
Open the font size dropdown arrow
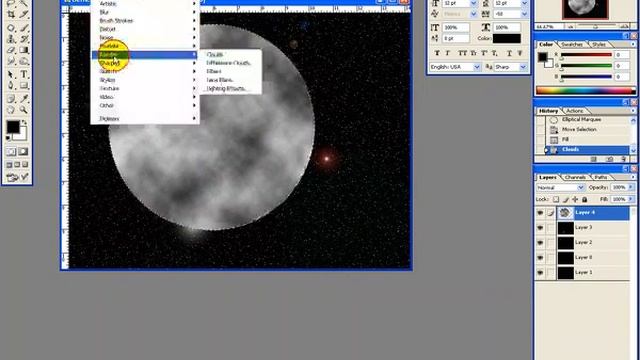tap(474, 3)
